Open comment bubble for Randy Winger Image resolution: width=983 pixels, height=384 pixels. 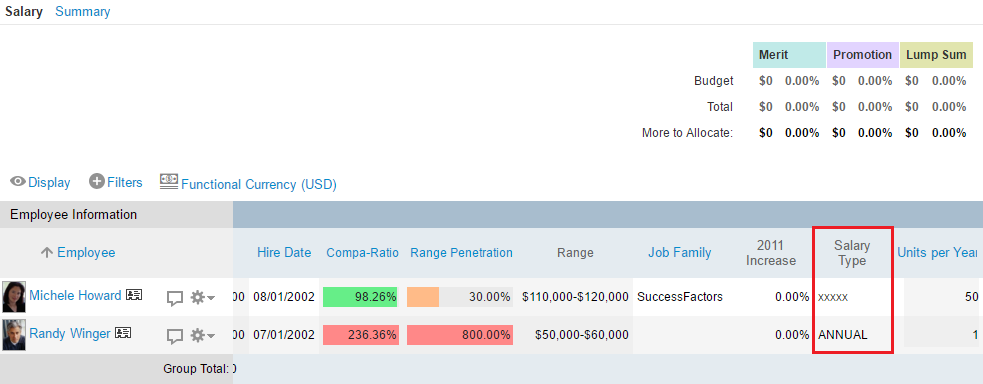(175, 336)
